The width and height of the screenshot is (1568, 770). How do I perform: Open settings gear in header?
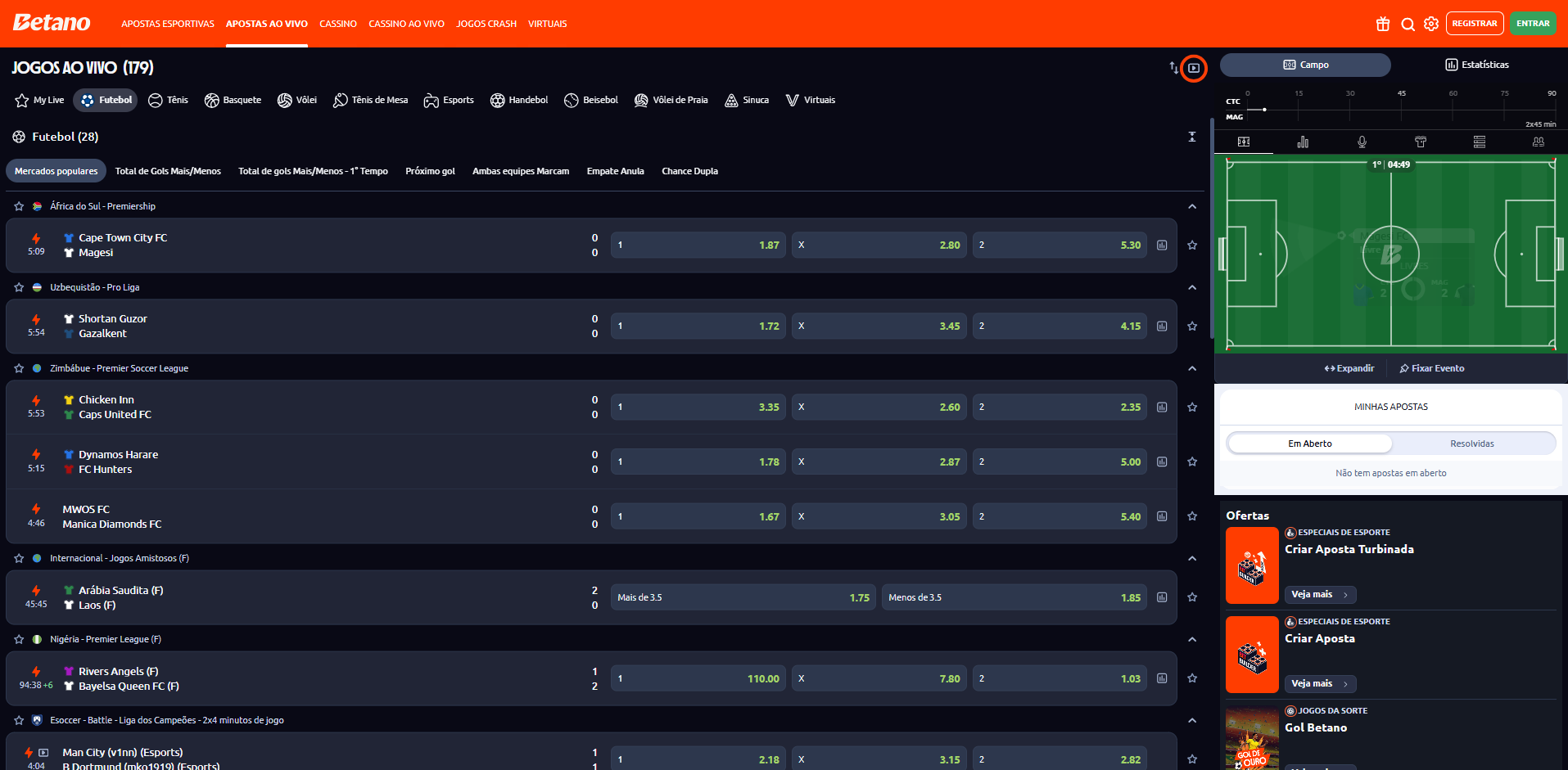coord(1431,24)
